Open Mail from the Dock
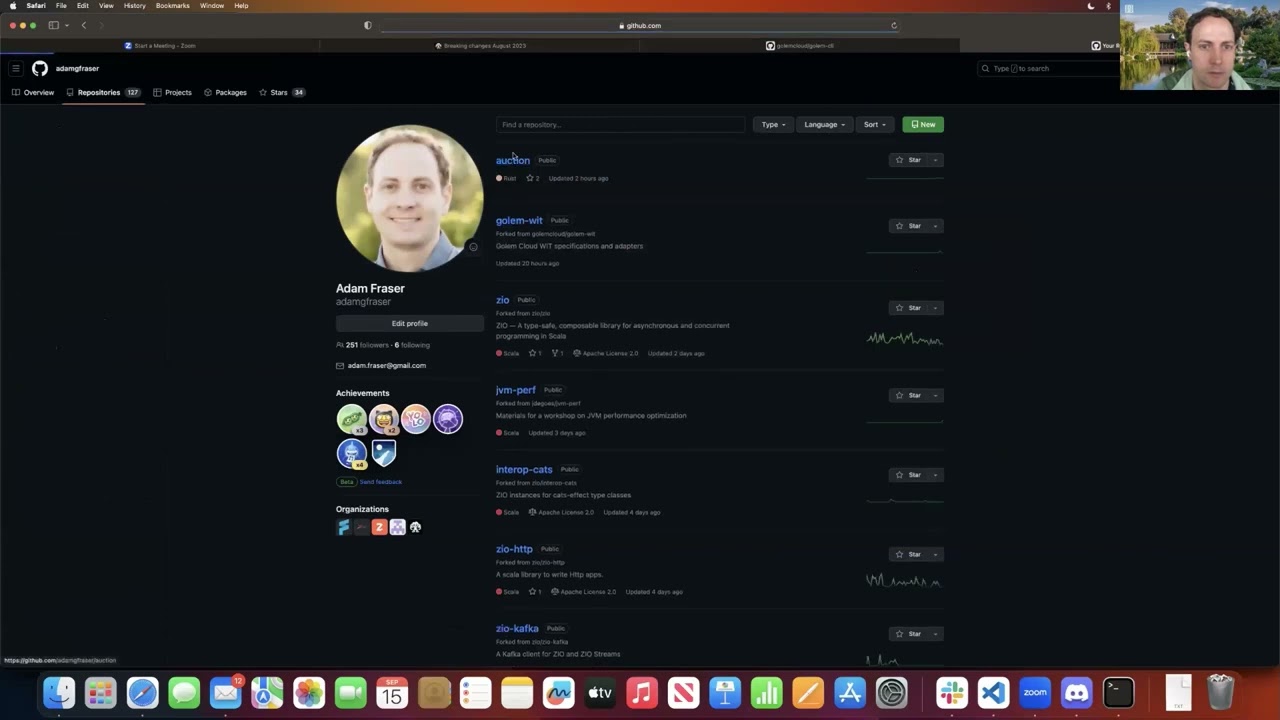The image size is (1280, 720). pos(226,692)
